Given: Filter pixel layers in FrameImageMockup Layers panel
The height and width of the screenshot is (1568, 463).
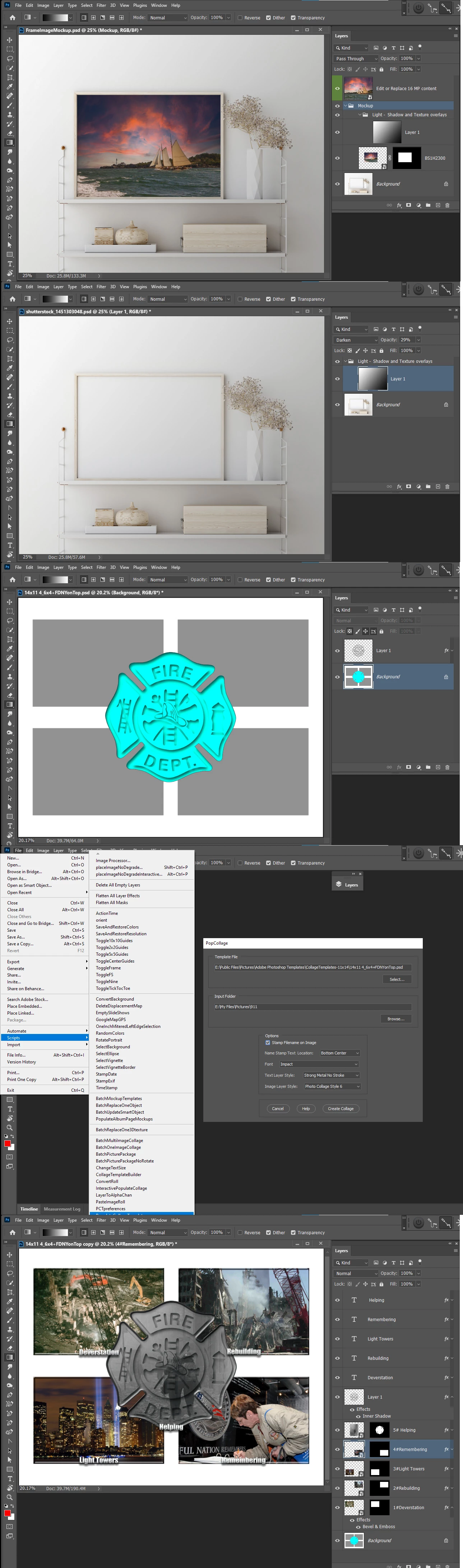Looking at the screenshot, I should tap(376, 48).
